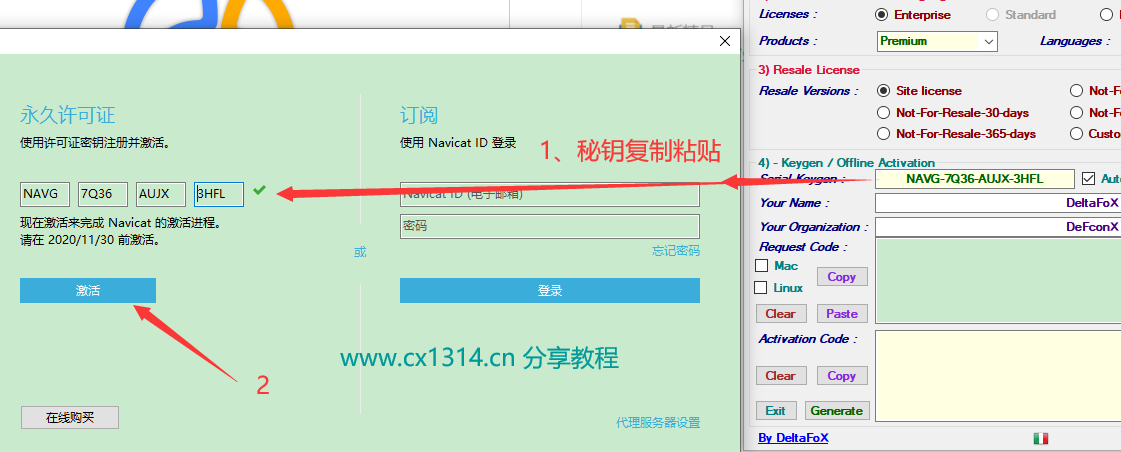Paste into the Request Code

point(841,313)
